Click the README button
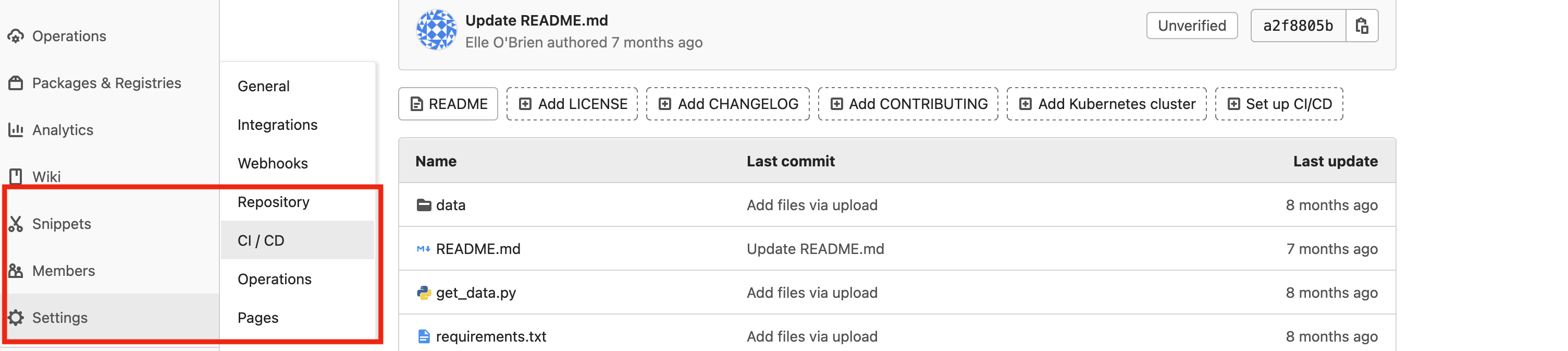1568x351 pixels. point(448,104)
